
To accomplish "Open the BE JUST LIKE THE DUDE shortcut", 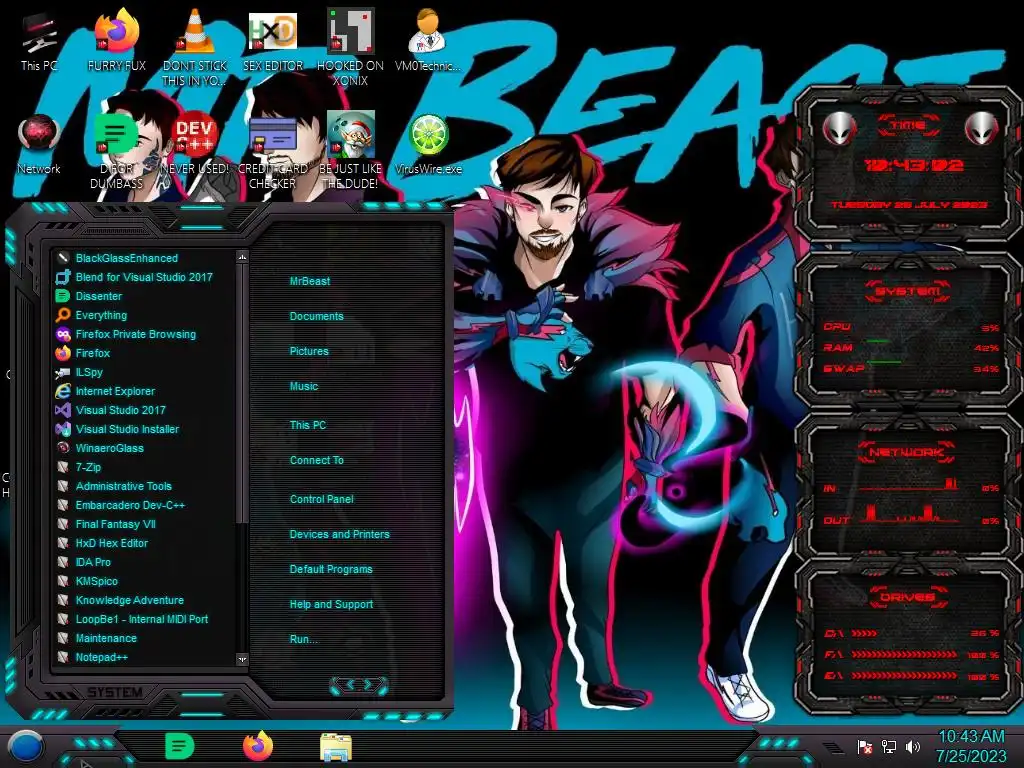I will (350, 152).
